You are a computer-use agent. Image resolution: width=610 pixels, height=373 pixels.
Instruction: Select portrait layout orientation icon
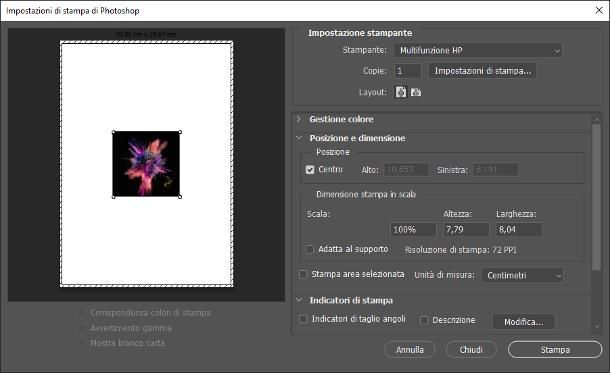(401, 92)
